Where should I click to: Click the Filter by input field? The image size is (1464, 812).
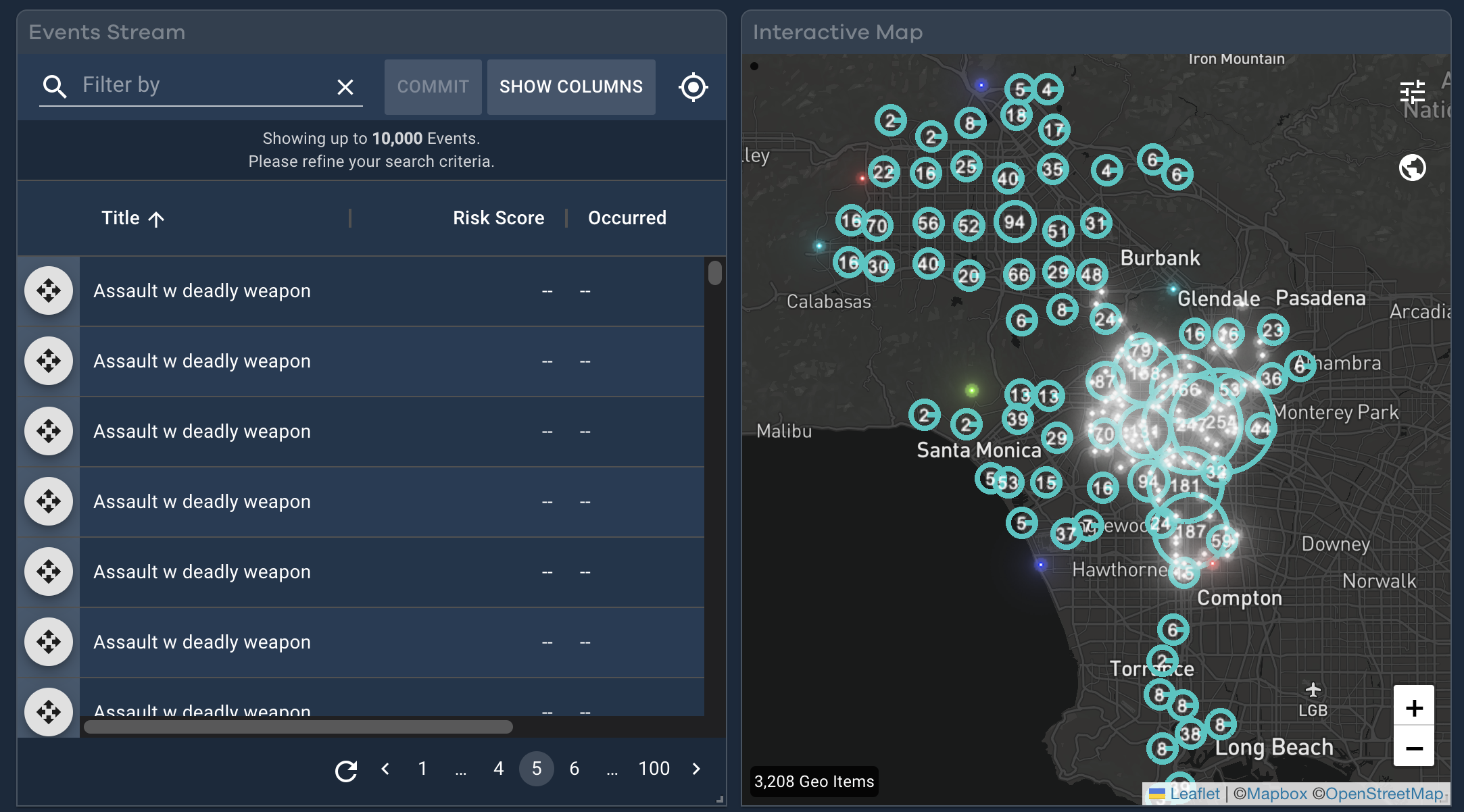pyautogui.click(x=200, y=85)
